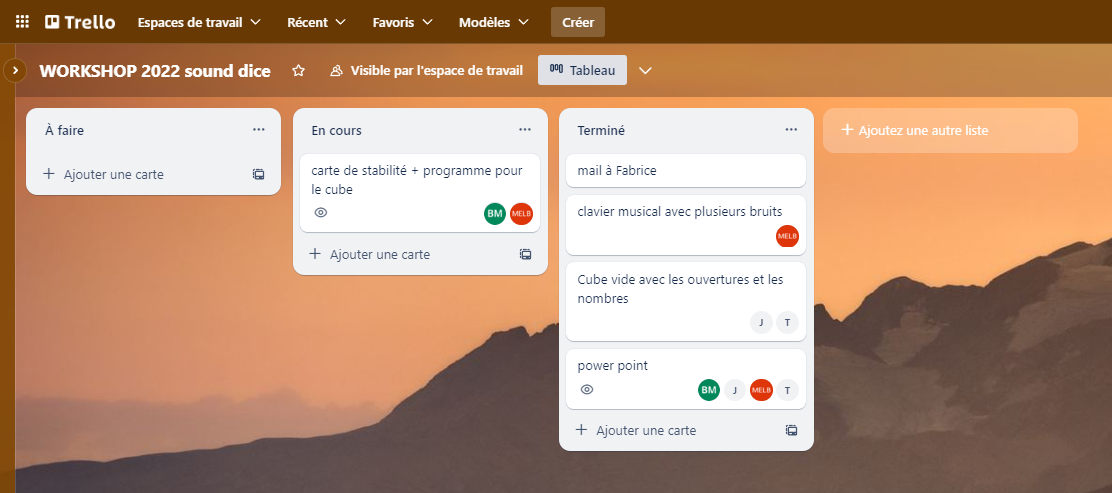Toggle watch eye on power point card
Screen dimensions: 1112x493
pyautogui.click(x=587, y=389)
